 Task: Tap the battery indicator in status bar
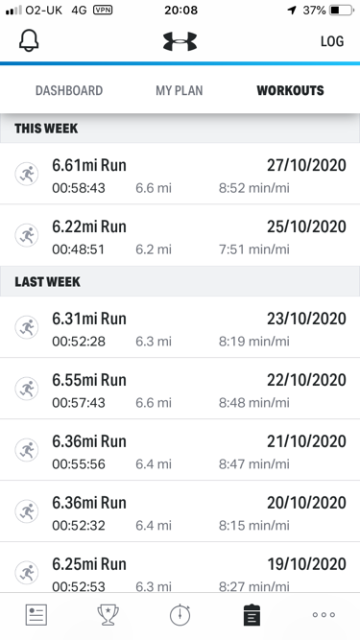[342, 10]
